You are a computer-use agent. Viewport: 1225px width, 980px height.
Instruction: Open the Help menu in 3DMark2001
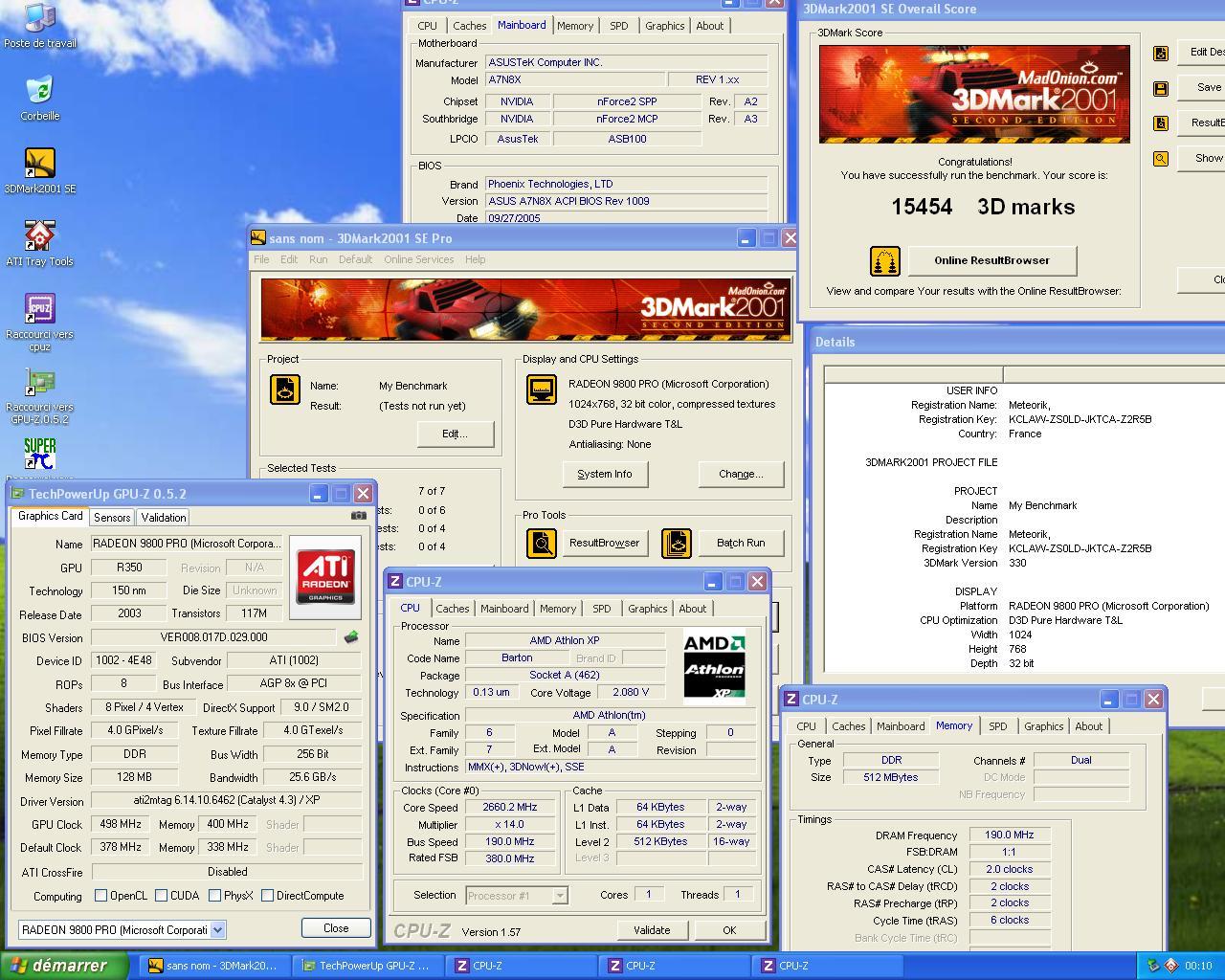pyautogui.click(x=475, y=259)
